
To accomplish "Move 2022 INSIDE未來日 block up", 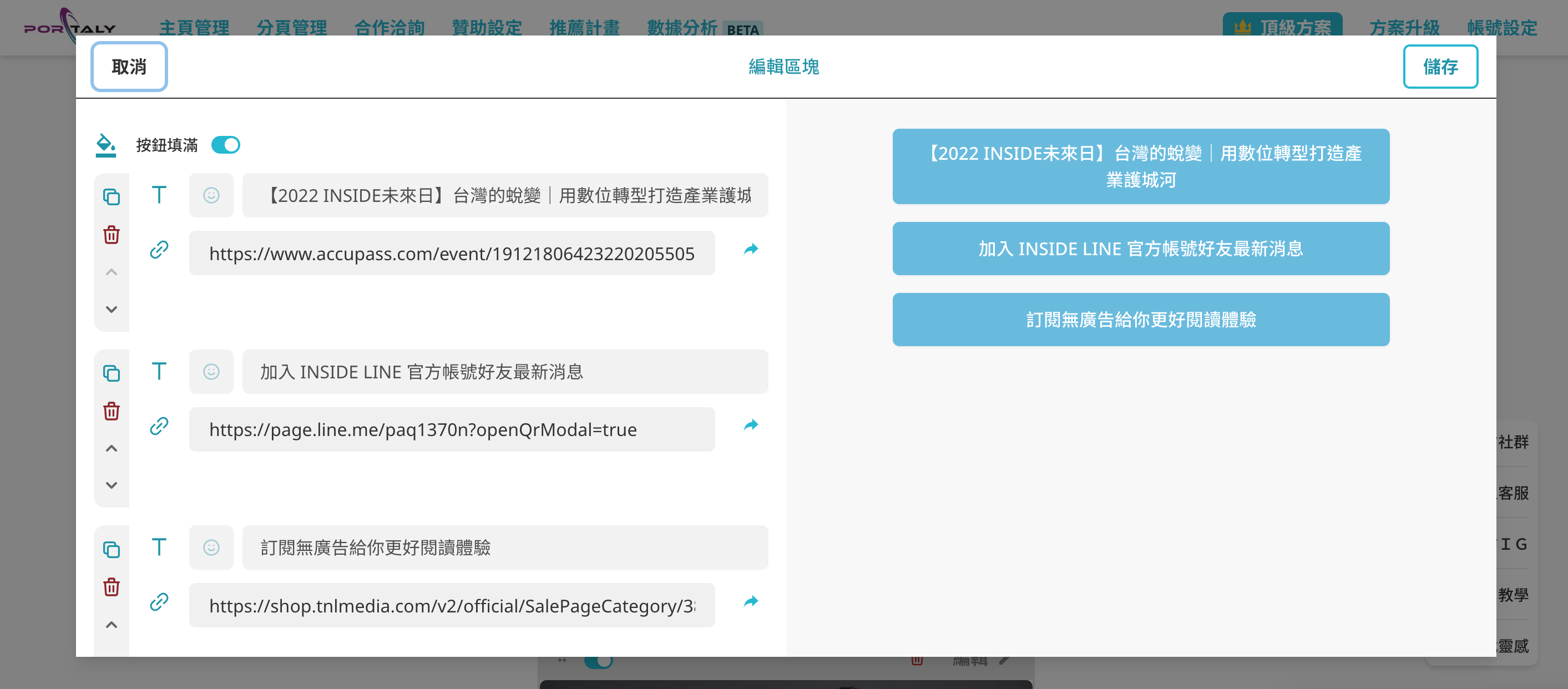I will [x=112, y=272].
